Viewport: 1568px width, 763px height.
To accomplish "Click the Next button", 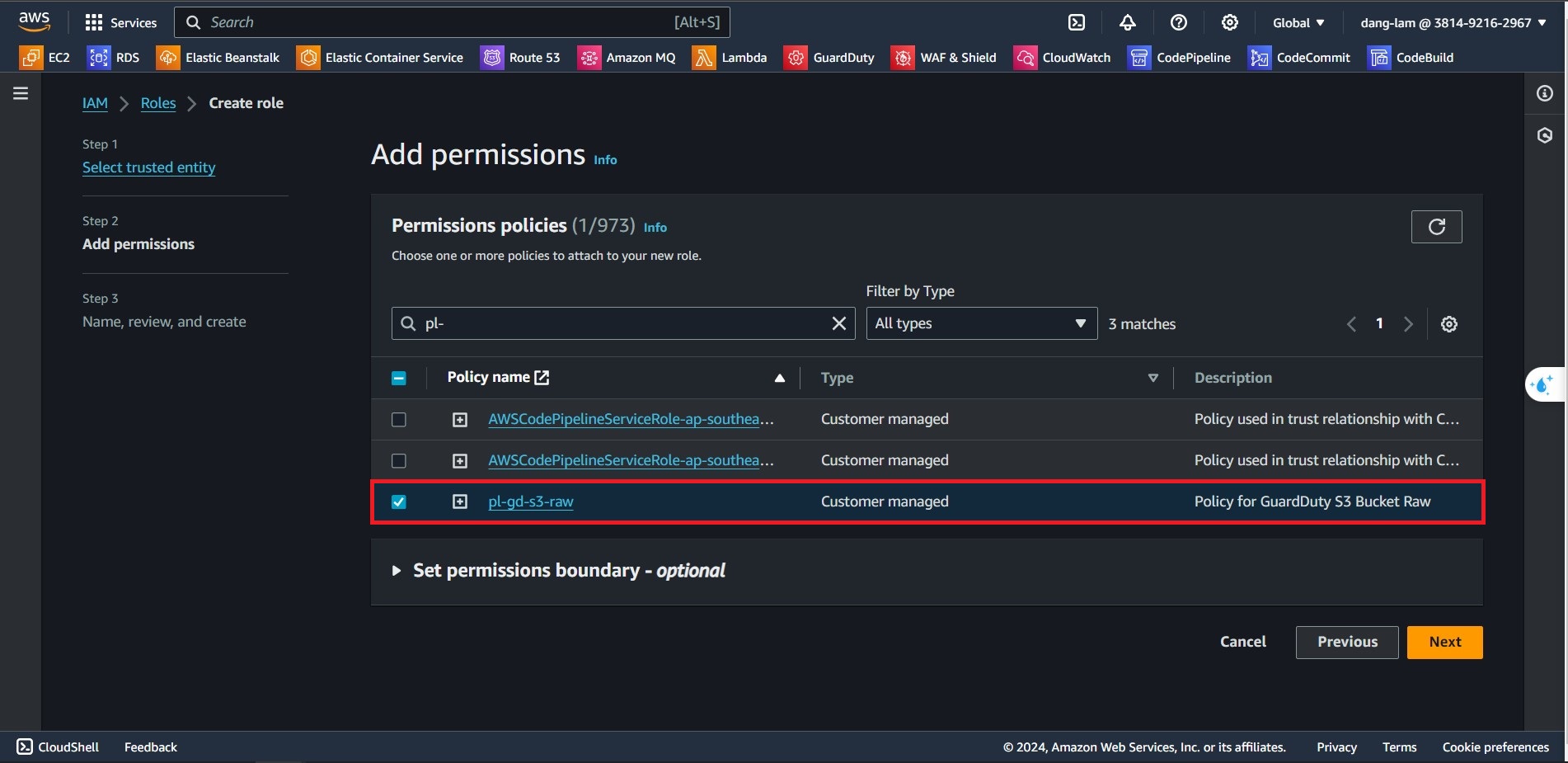I will pos(1444,642).
